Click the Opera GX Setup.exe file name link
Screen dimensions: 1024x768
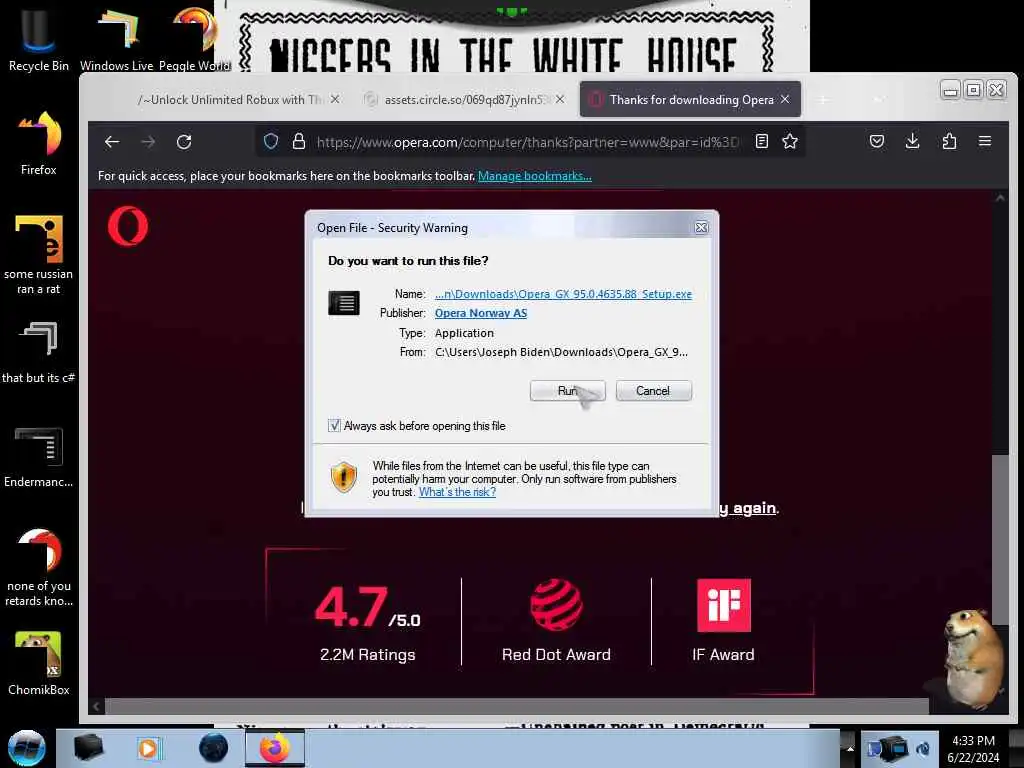pos(563,294)
